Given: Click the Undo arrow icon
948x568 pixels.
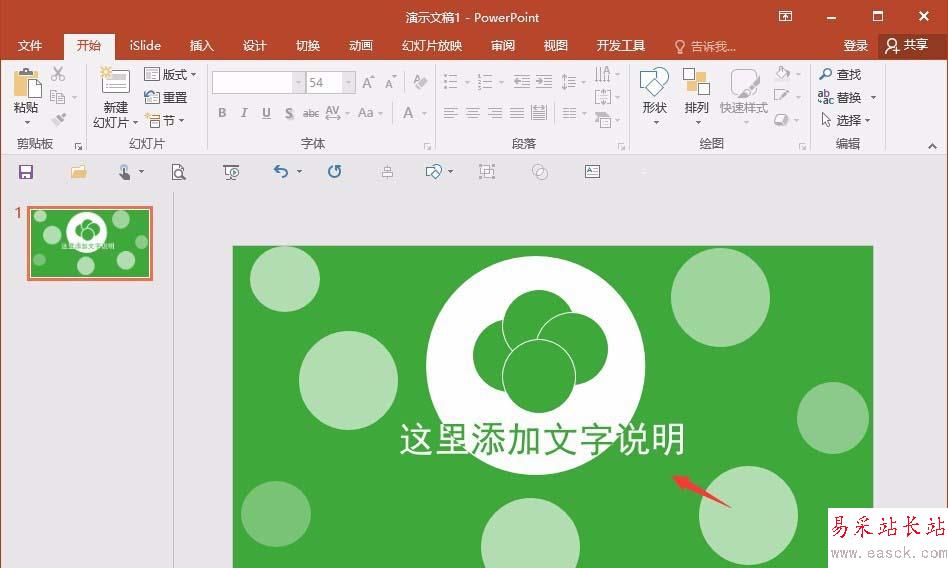Looking at the screenshot, I should pyautogui.click(x=281, y=172).
